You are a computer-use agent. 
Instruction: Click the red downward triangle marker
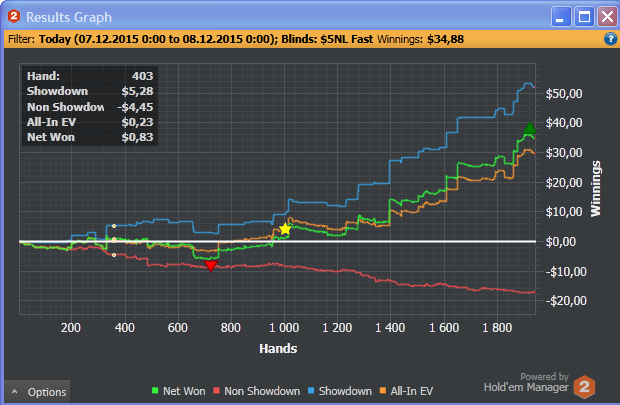point(211,265)
